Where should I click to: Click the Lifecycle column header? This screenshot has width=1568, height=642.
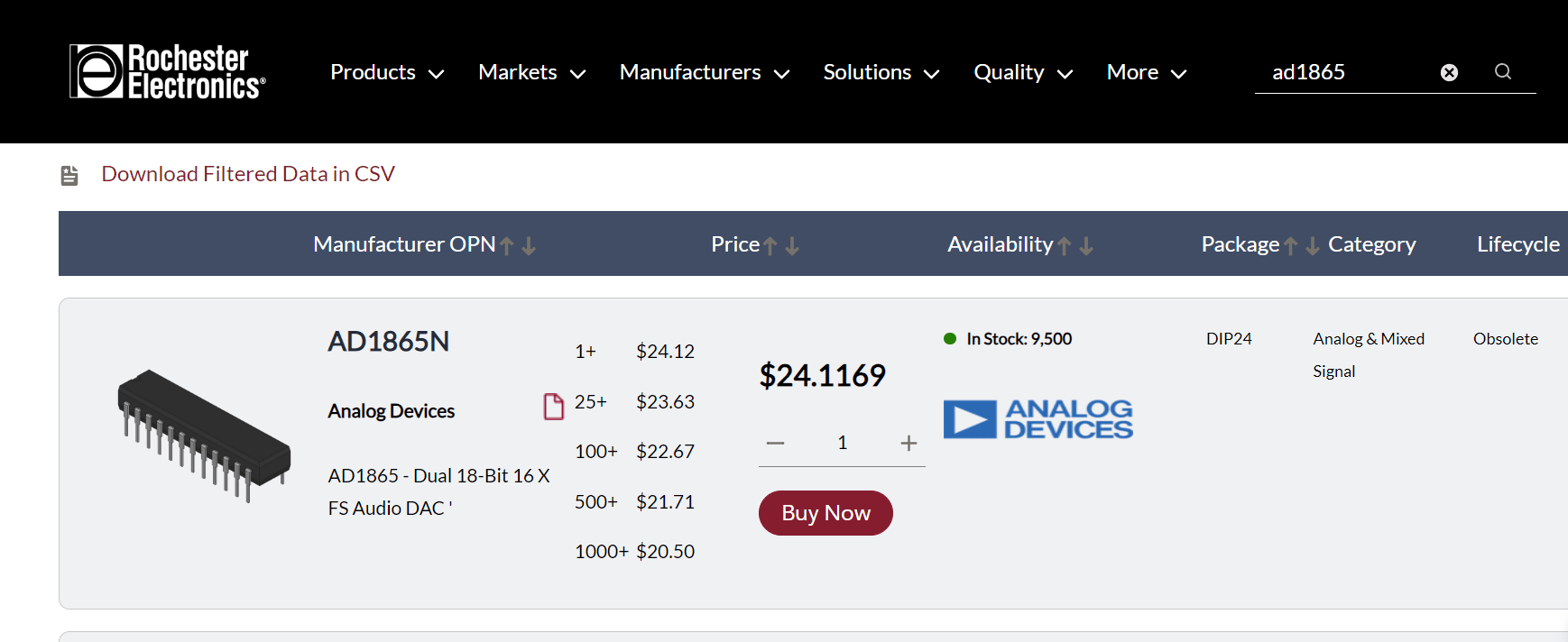click(1518, 244)
